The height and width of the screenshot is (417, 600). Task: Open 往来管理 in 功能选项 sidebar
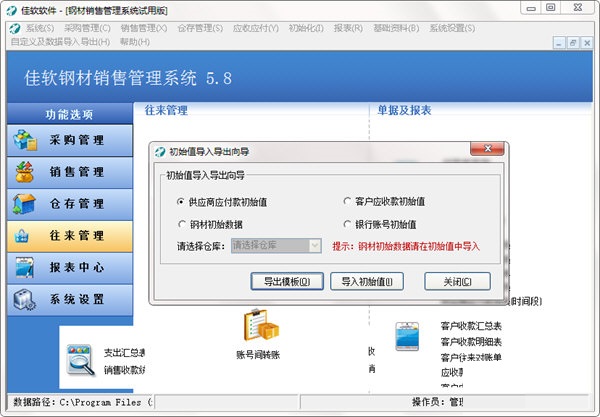70,236
